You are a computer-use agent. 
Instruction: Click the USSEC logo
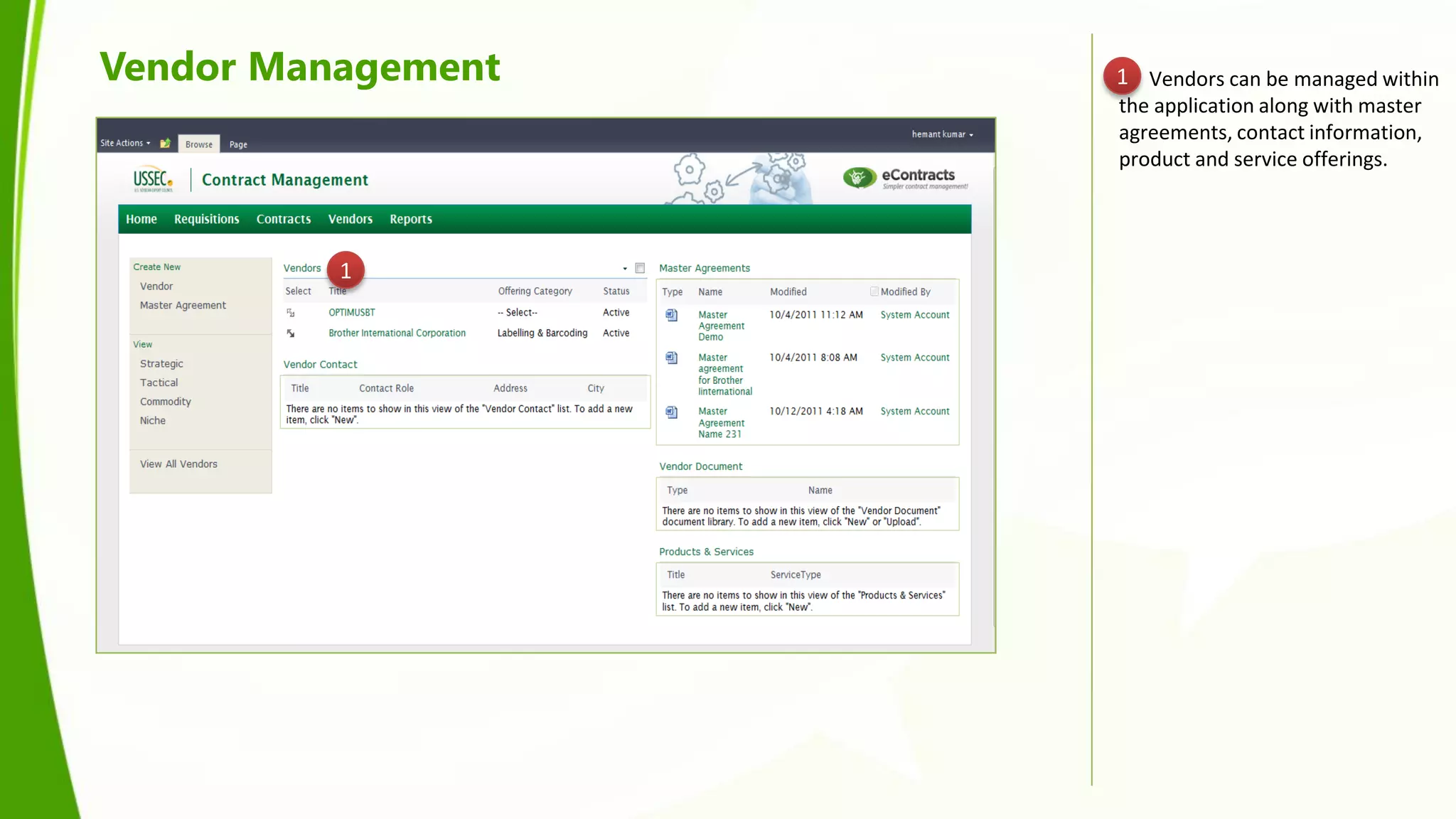[153, 180]
